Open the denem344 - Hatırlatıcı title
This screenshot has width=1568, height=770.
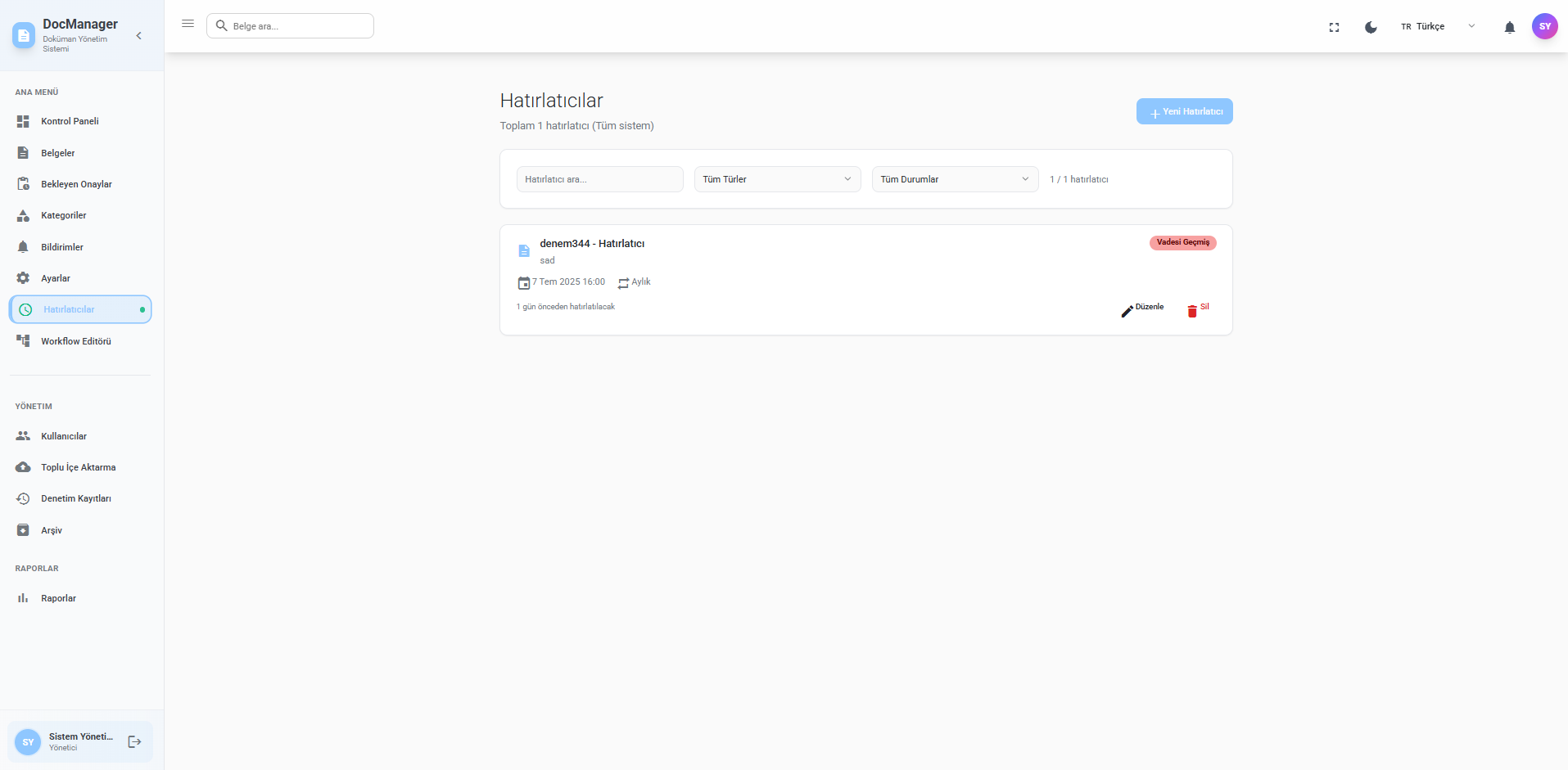coord(592,244)
